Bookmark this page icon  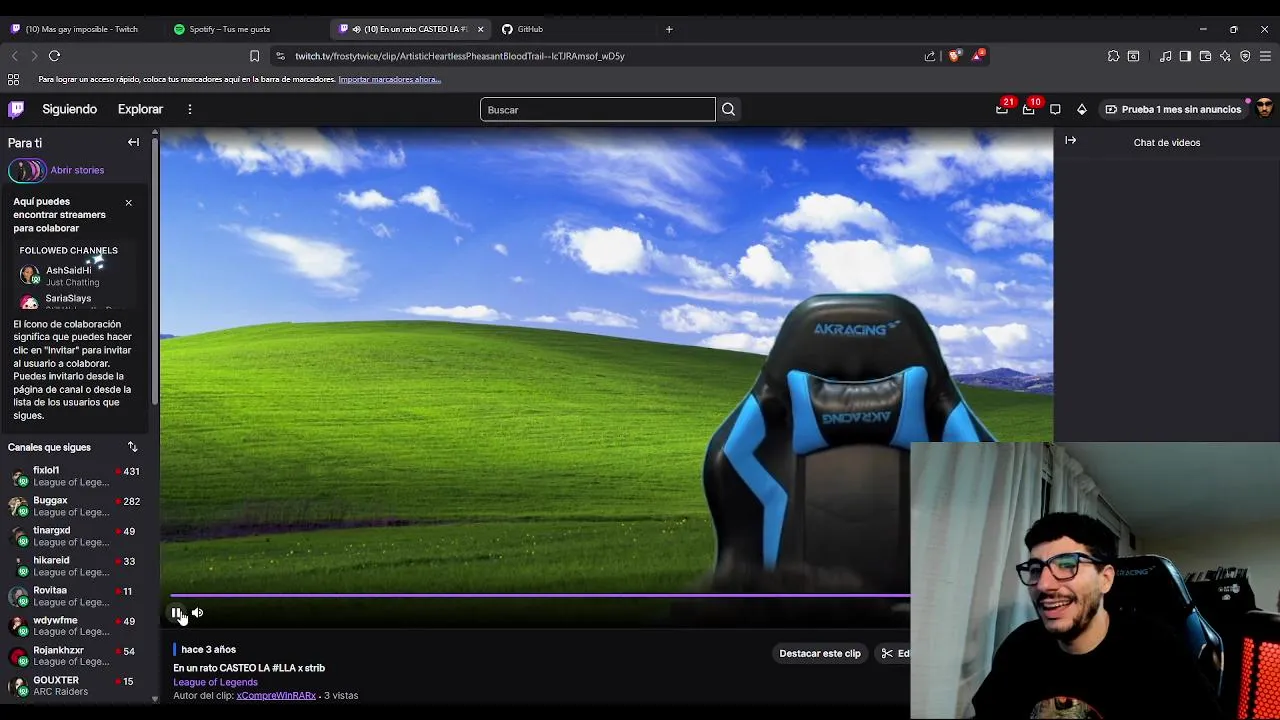[254, 56]
